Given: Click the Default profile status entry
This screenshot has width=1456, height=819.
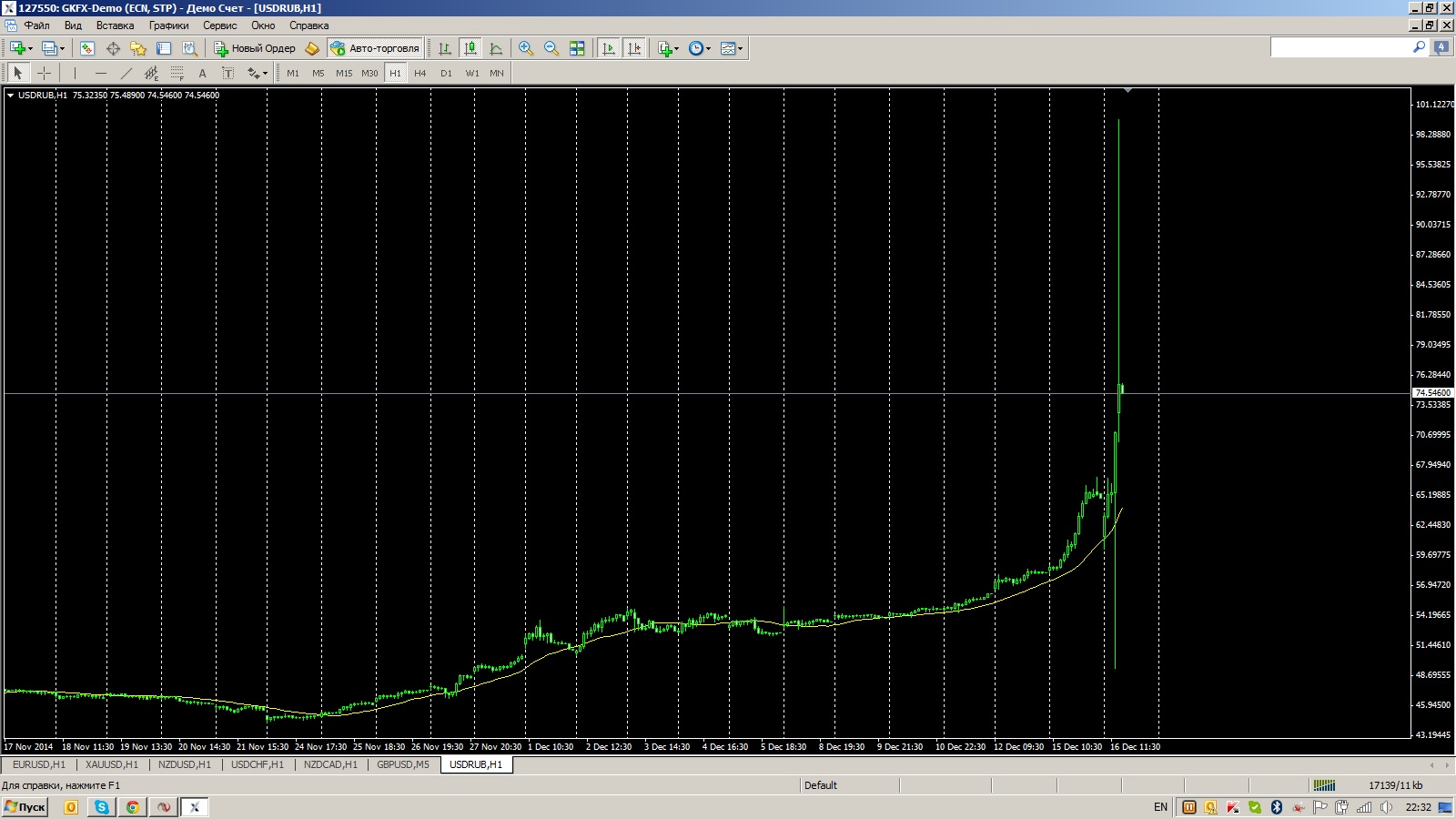Looking at the screenshot, I should pyautogui.click(x=821, y=785).
